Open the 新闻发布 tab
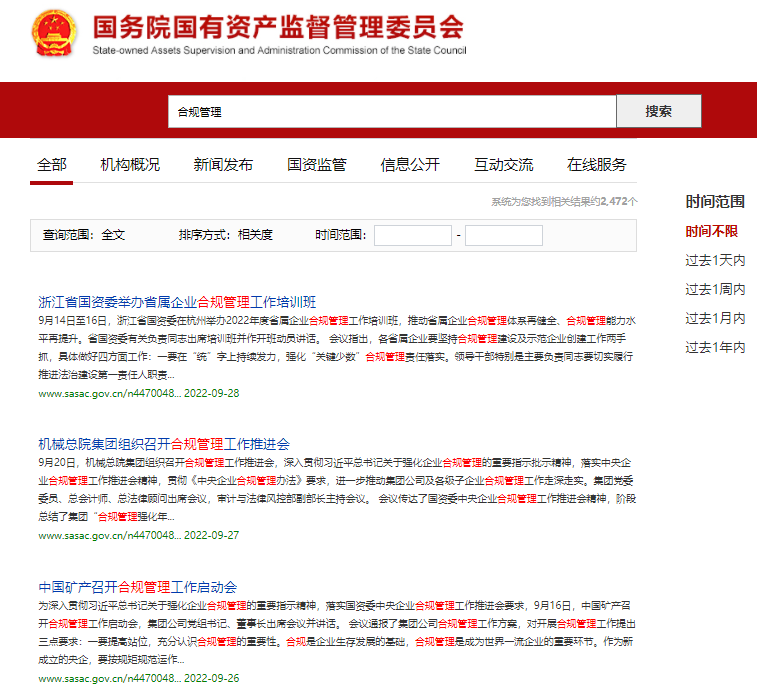Image resolution: width=757 pixels, height=691 pixels. coord(223,165)
